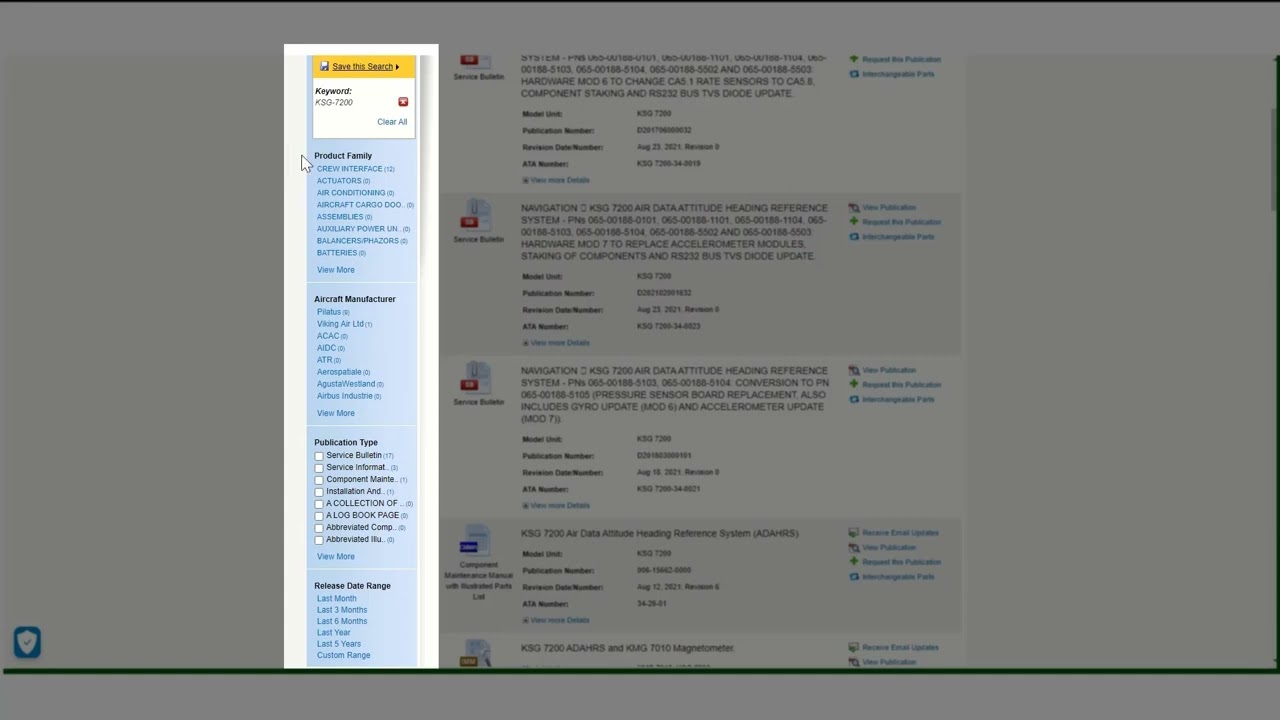
Task: Open KSG 7200 Air Data Attitude Heading title
Action: click(x=660, y=534)
